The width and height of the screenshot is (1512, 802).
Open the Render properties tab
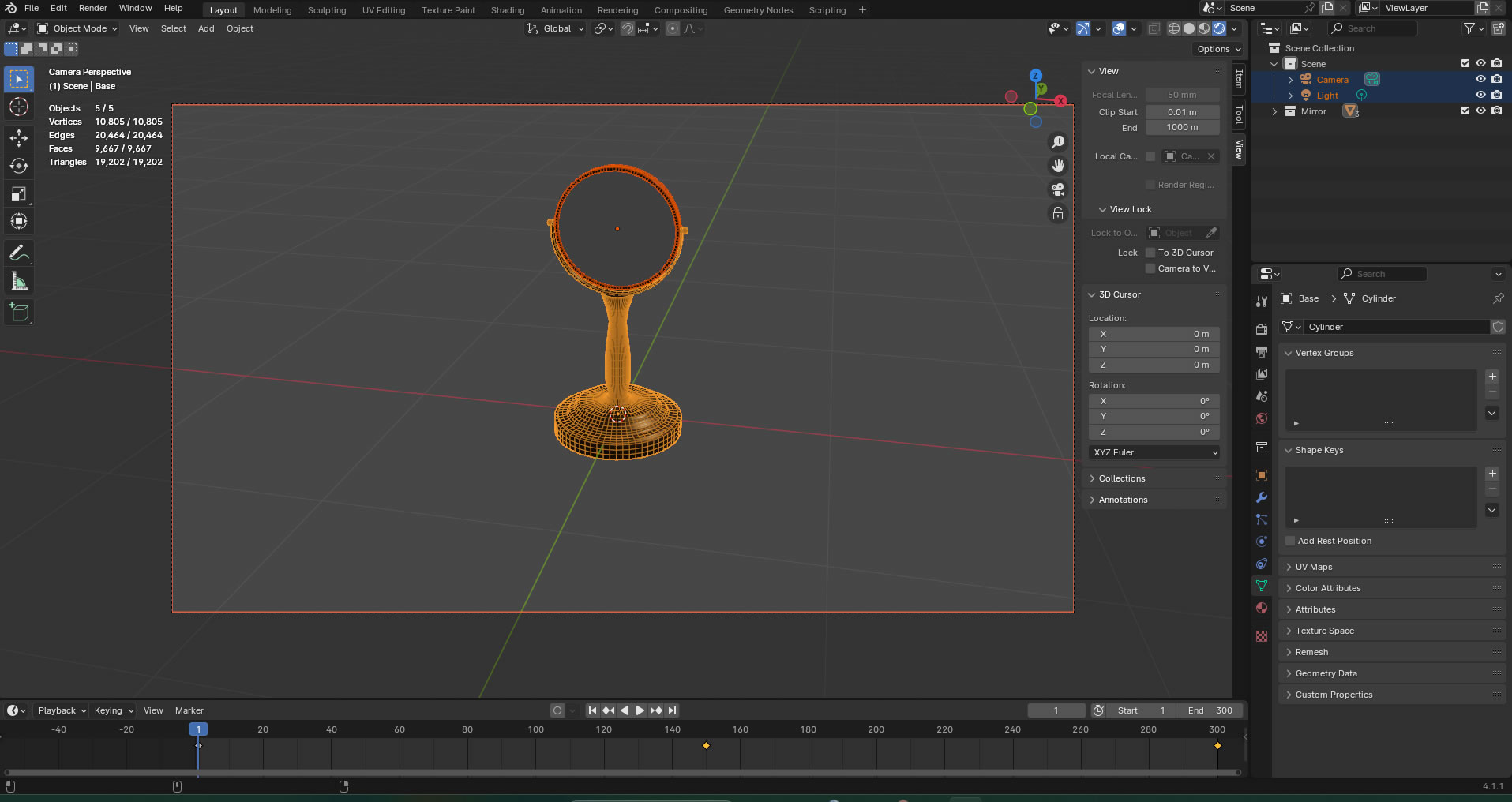tap(1262, 329)
